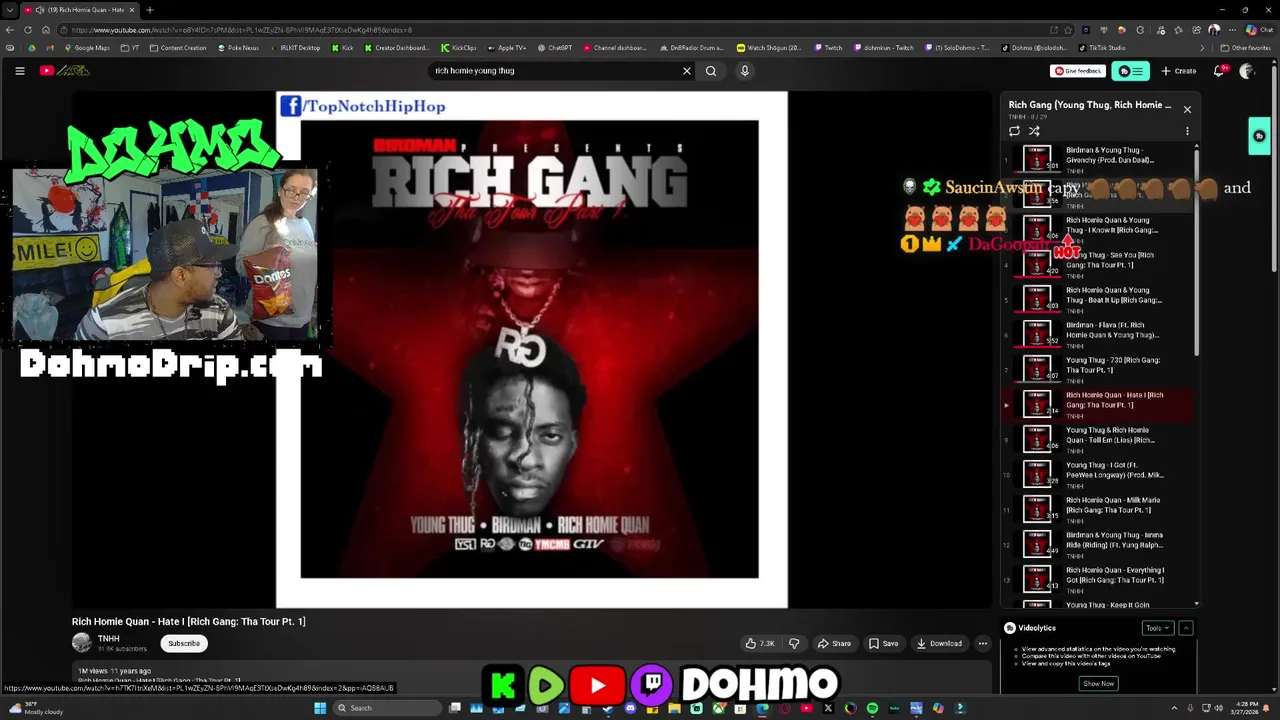This screenshot has height=720, width=1280.
Task: Open the taskbar clock and date
Action: (x=1245, y=708)
